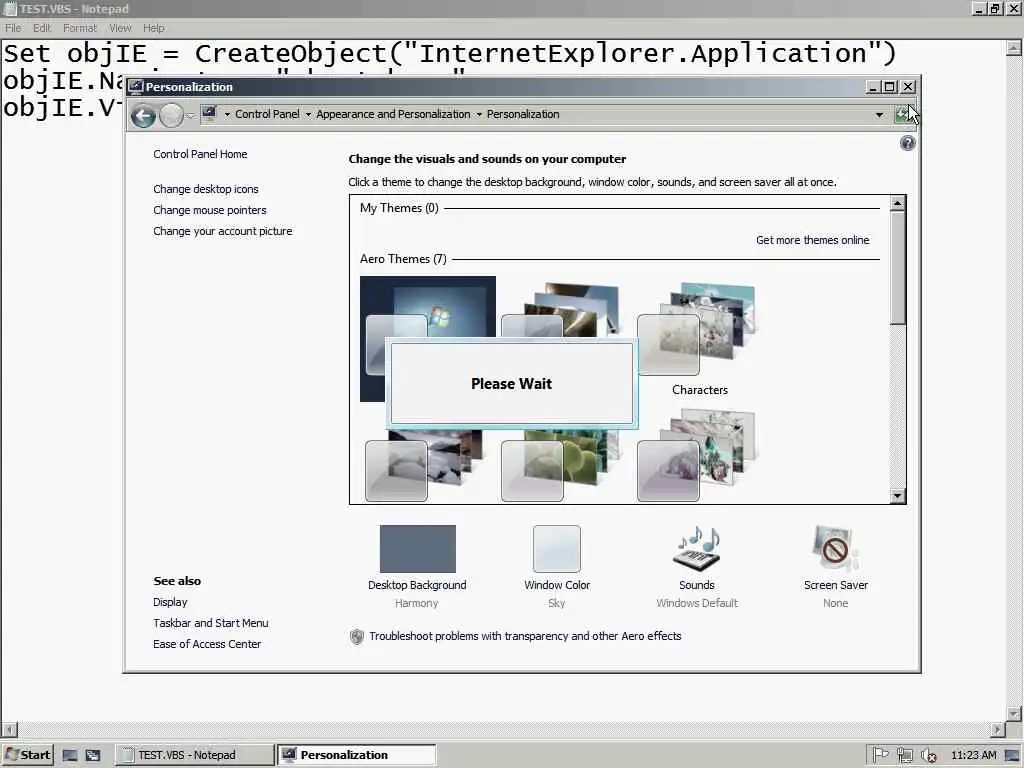Click the Aero troubleshooter shield icon

357,637
